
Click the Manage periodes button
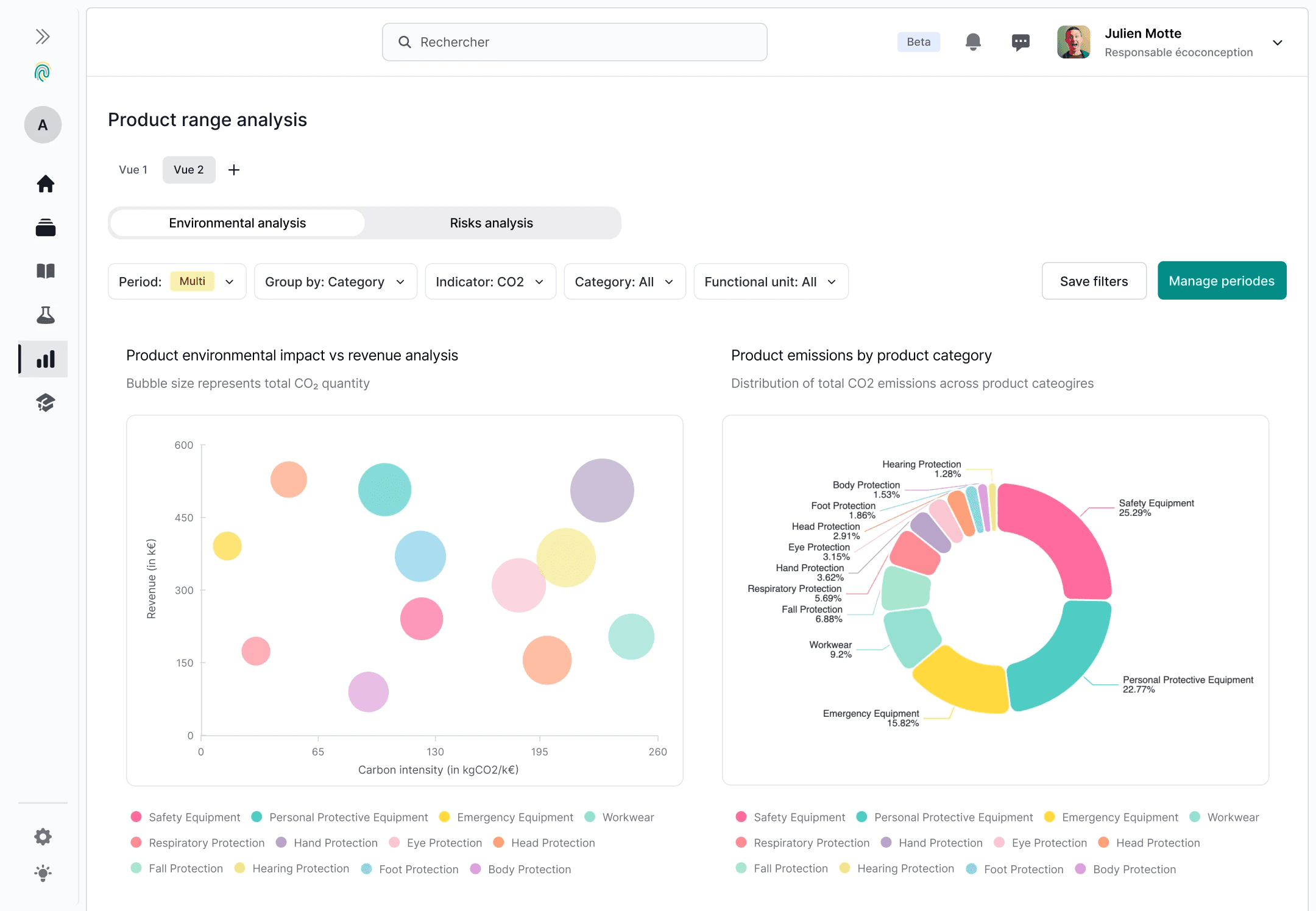point(1222,281)
